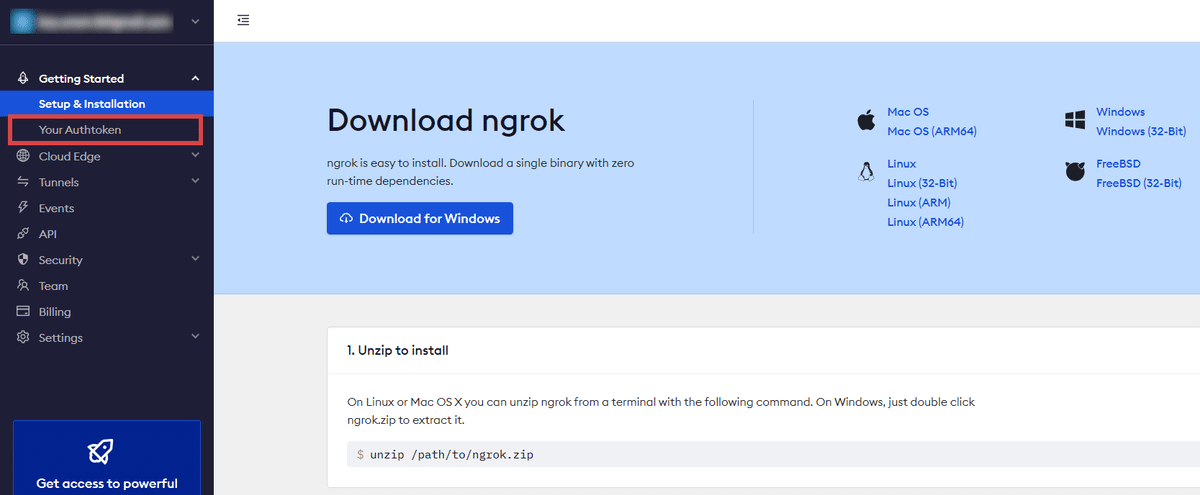The width and height of the screenshot is (1200, 495).
Task: Download the Windows 64-bit build link
Action: 1120,112
